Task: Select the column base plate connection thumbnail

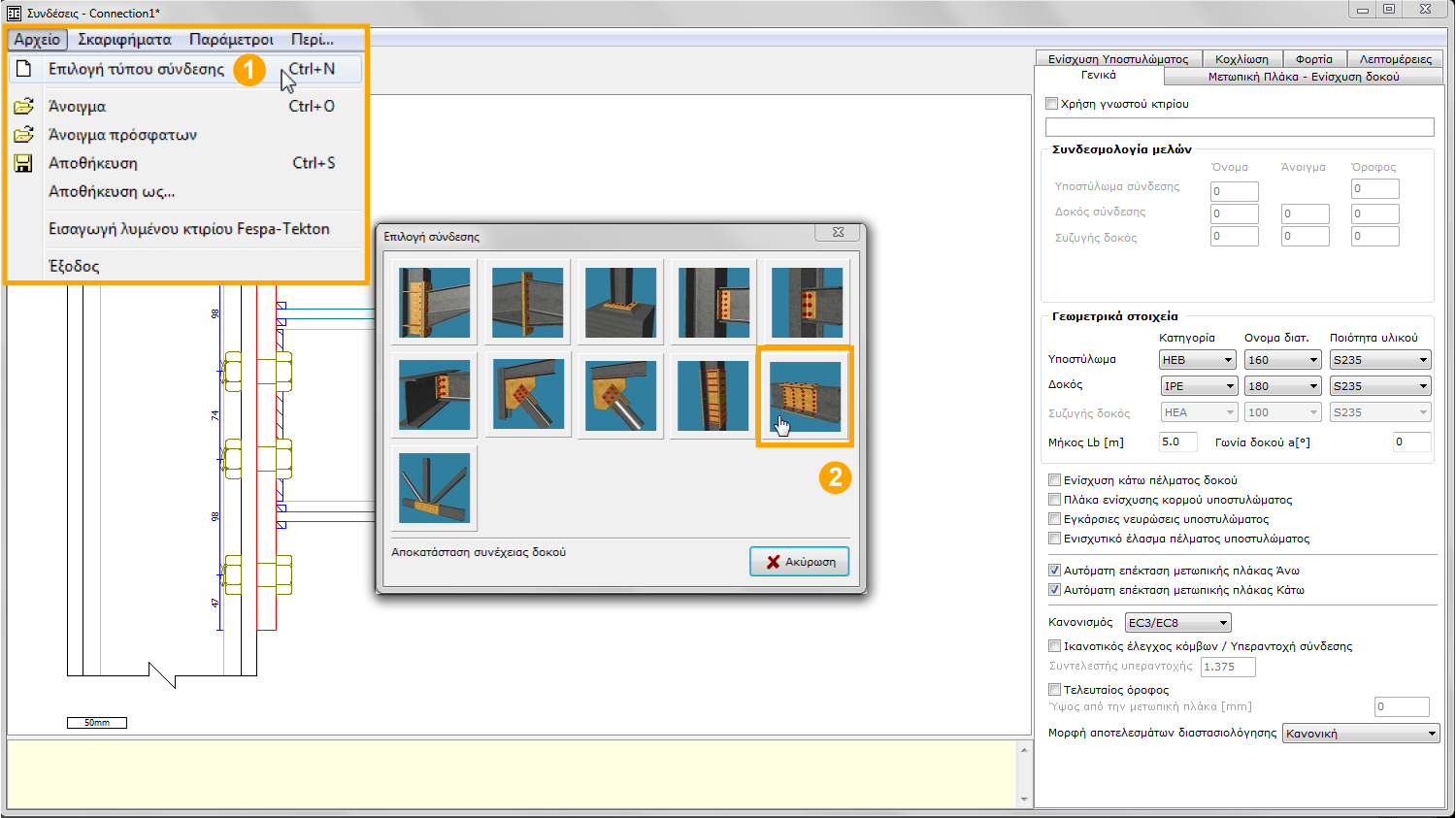Action: pyautogui.click(x=621, y=302)
